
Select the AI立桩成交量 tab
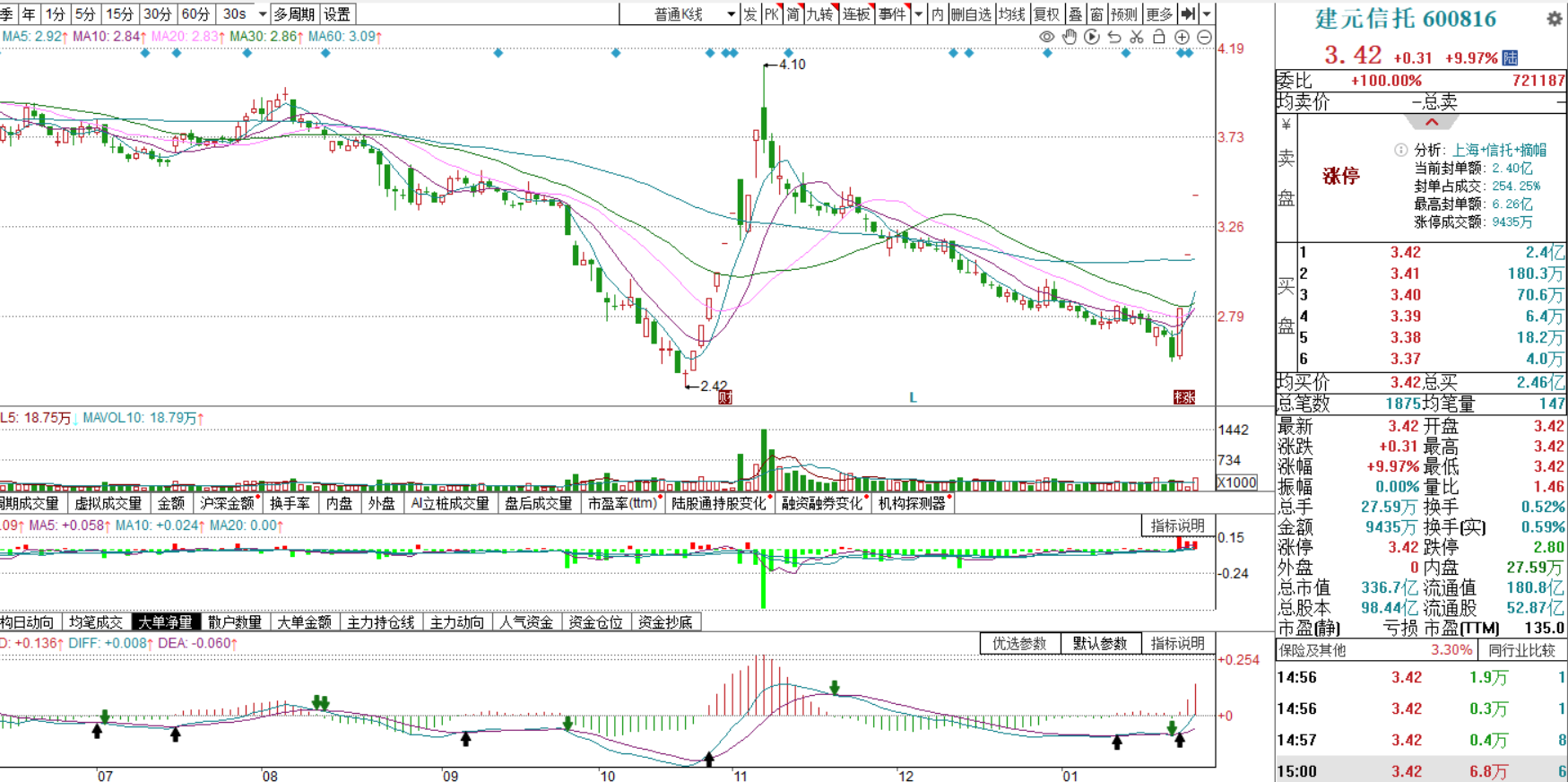(450, 503)
